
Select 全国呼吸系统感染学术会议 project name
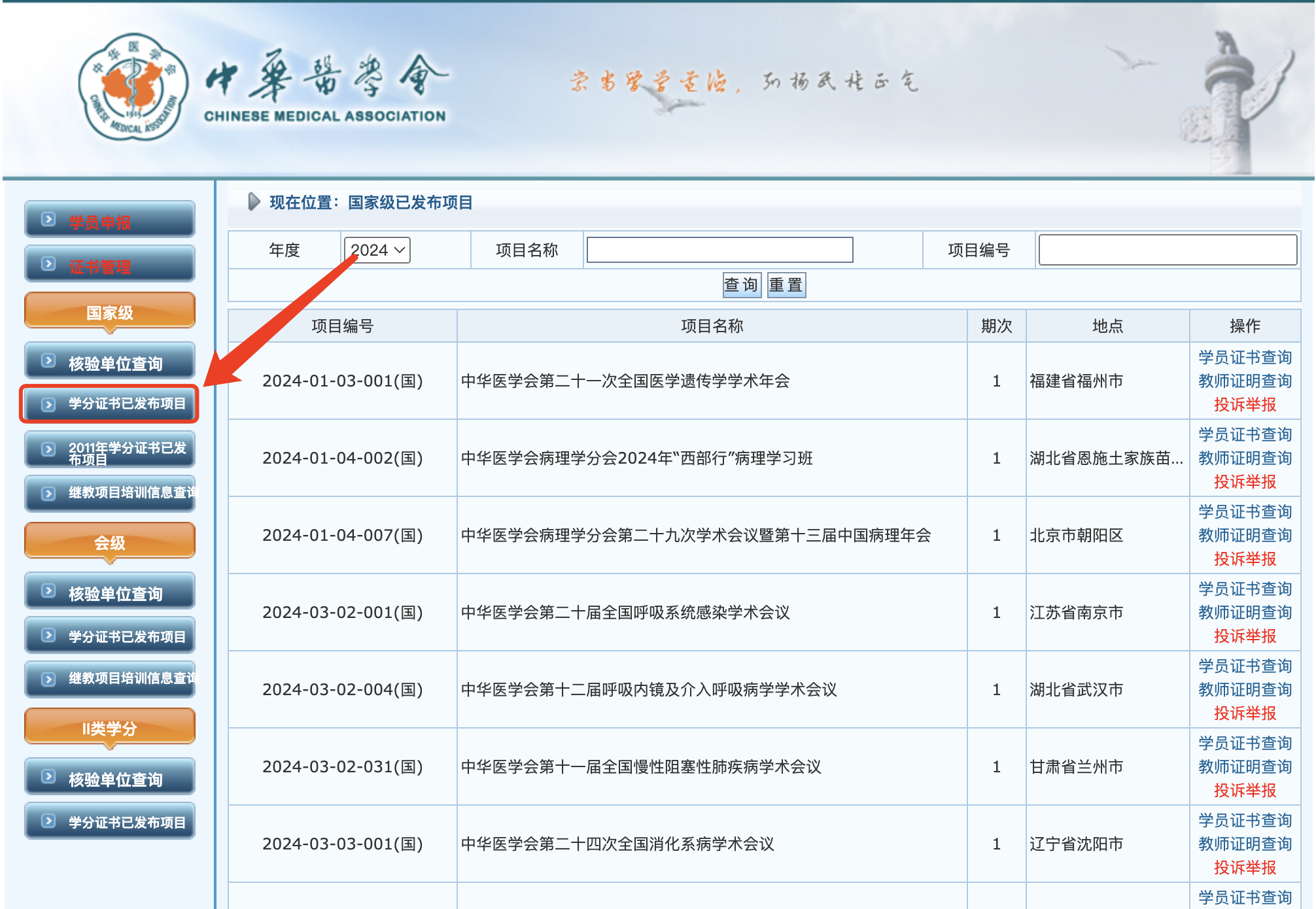click(625, 613)
